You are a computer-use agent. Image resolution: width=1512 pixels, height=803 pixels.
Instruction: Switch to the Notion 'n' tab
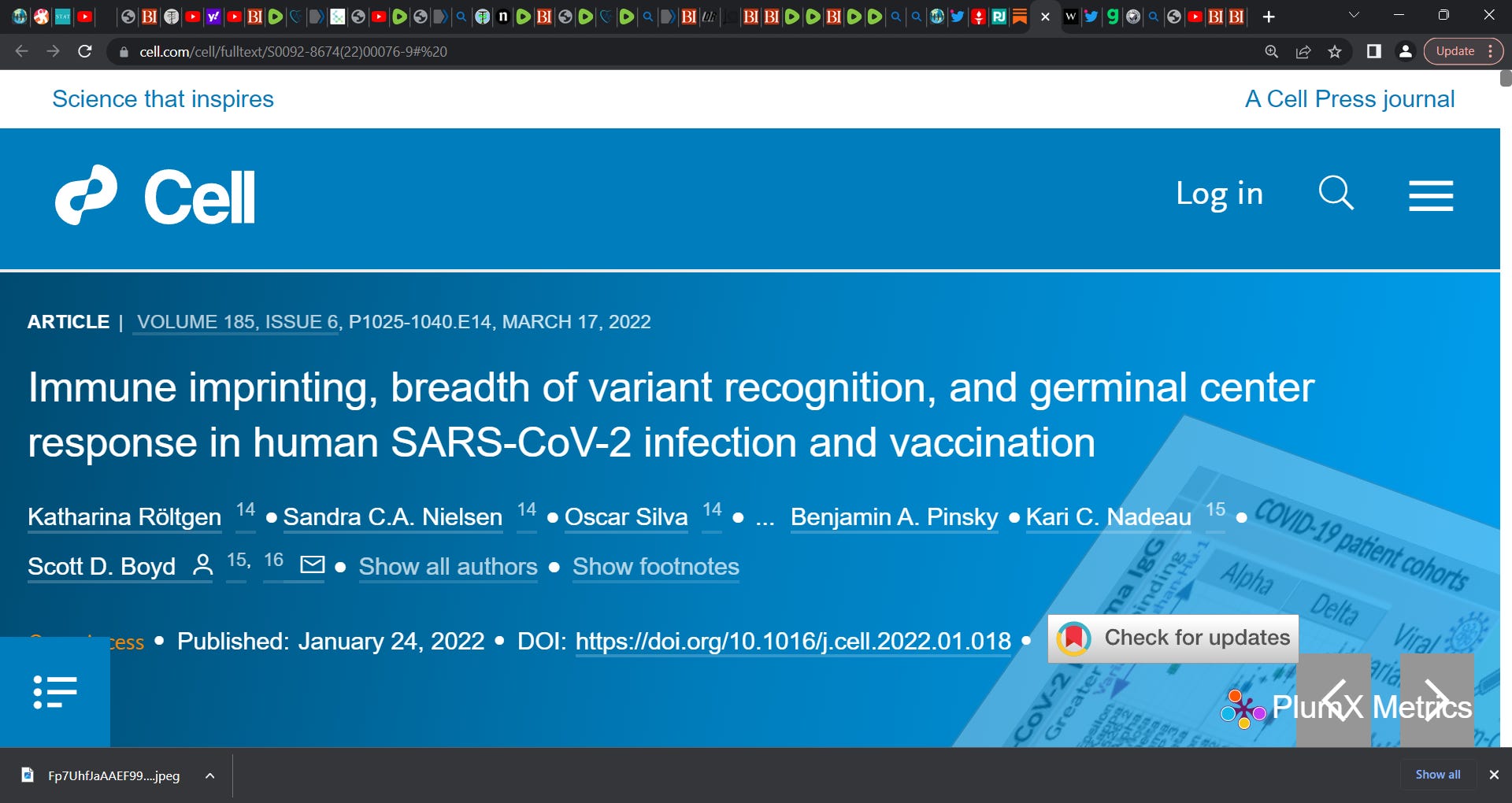[503, 17]
